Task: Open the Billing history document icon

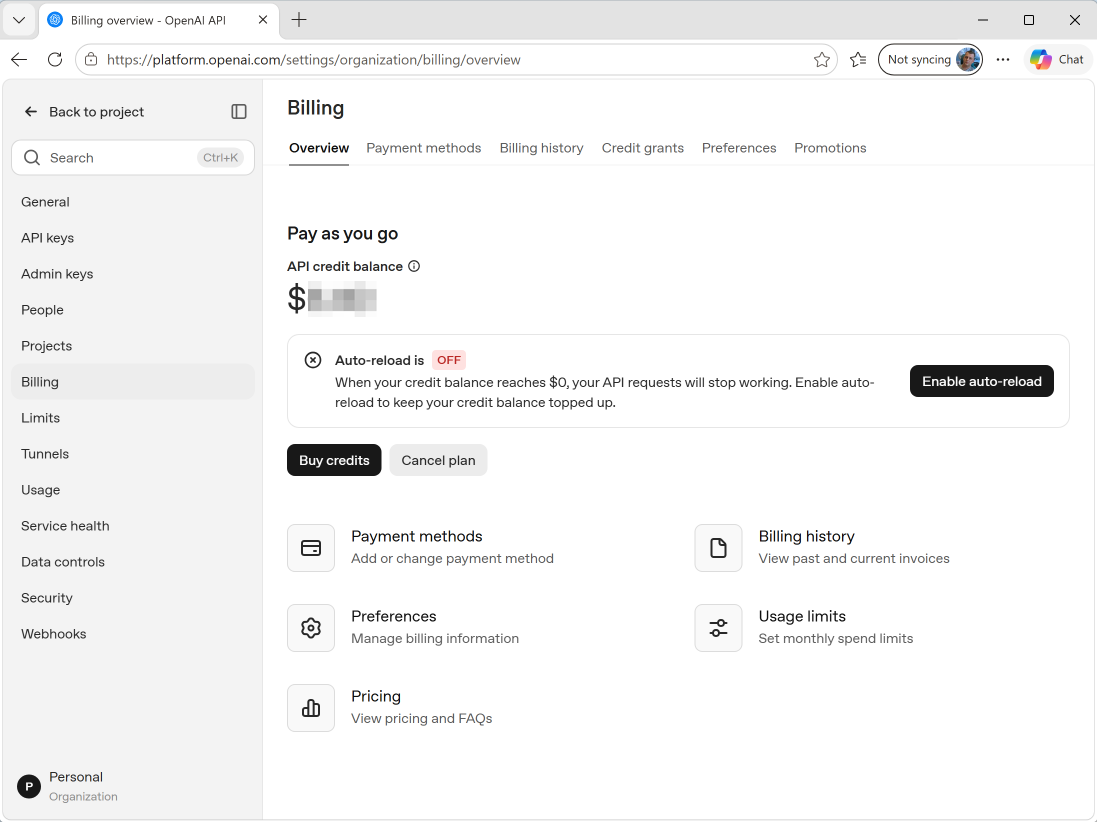Action: click(719, 548)
